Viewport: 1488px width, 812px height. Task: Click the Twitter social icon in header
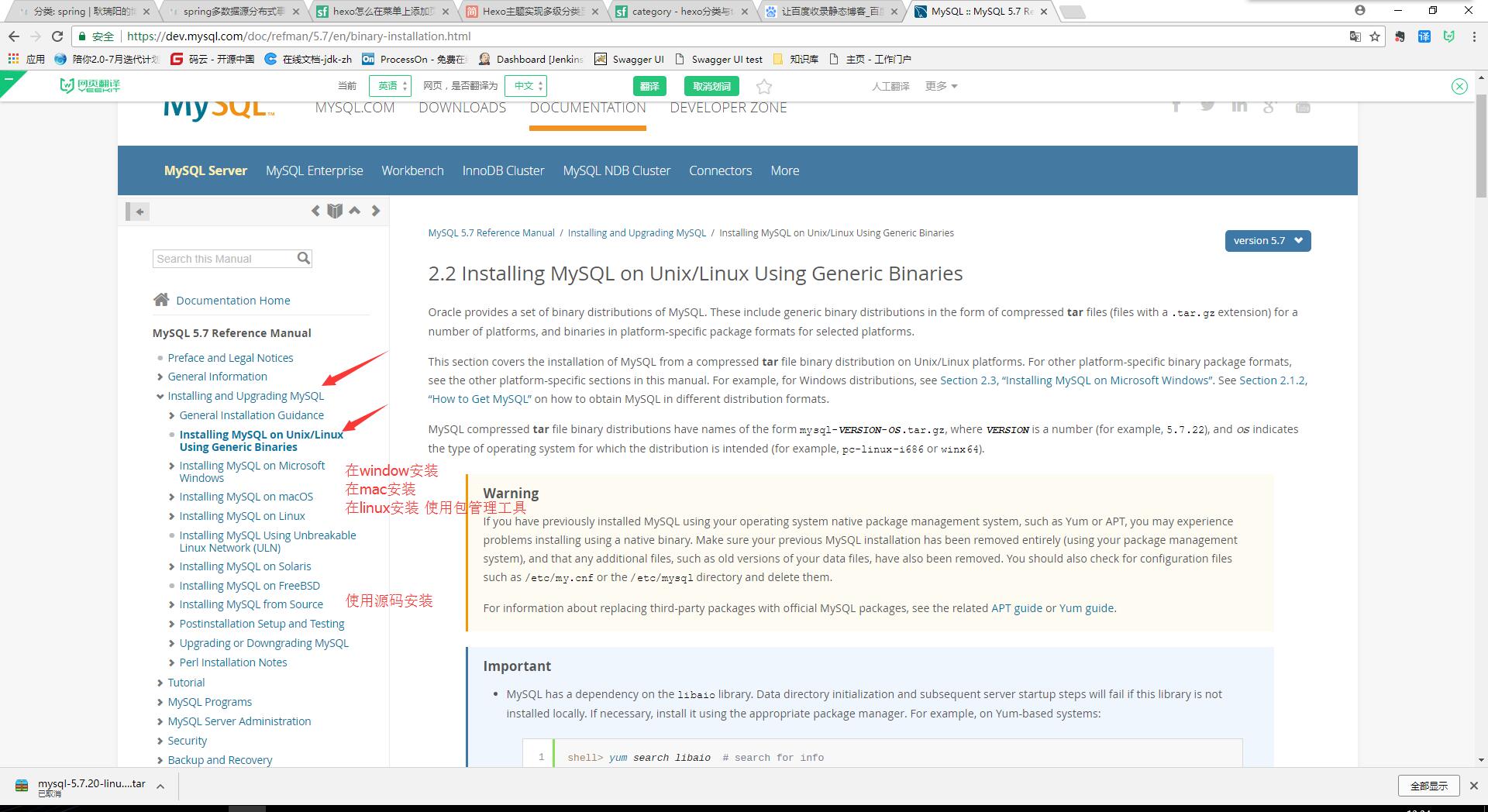[1207, 106]
